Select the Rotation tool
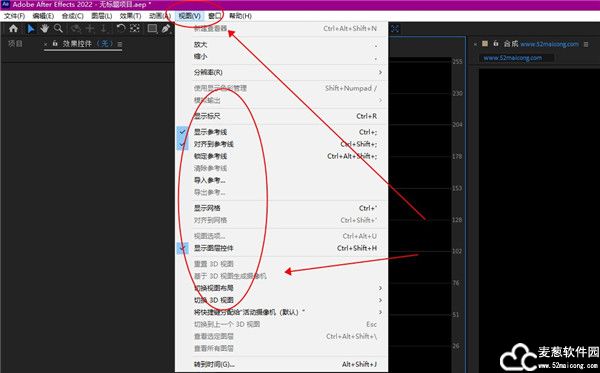 pyautogui.click(x=121, y=29)
